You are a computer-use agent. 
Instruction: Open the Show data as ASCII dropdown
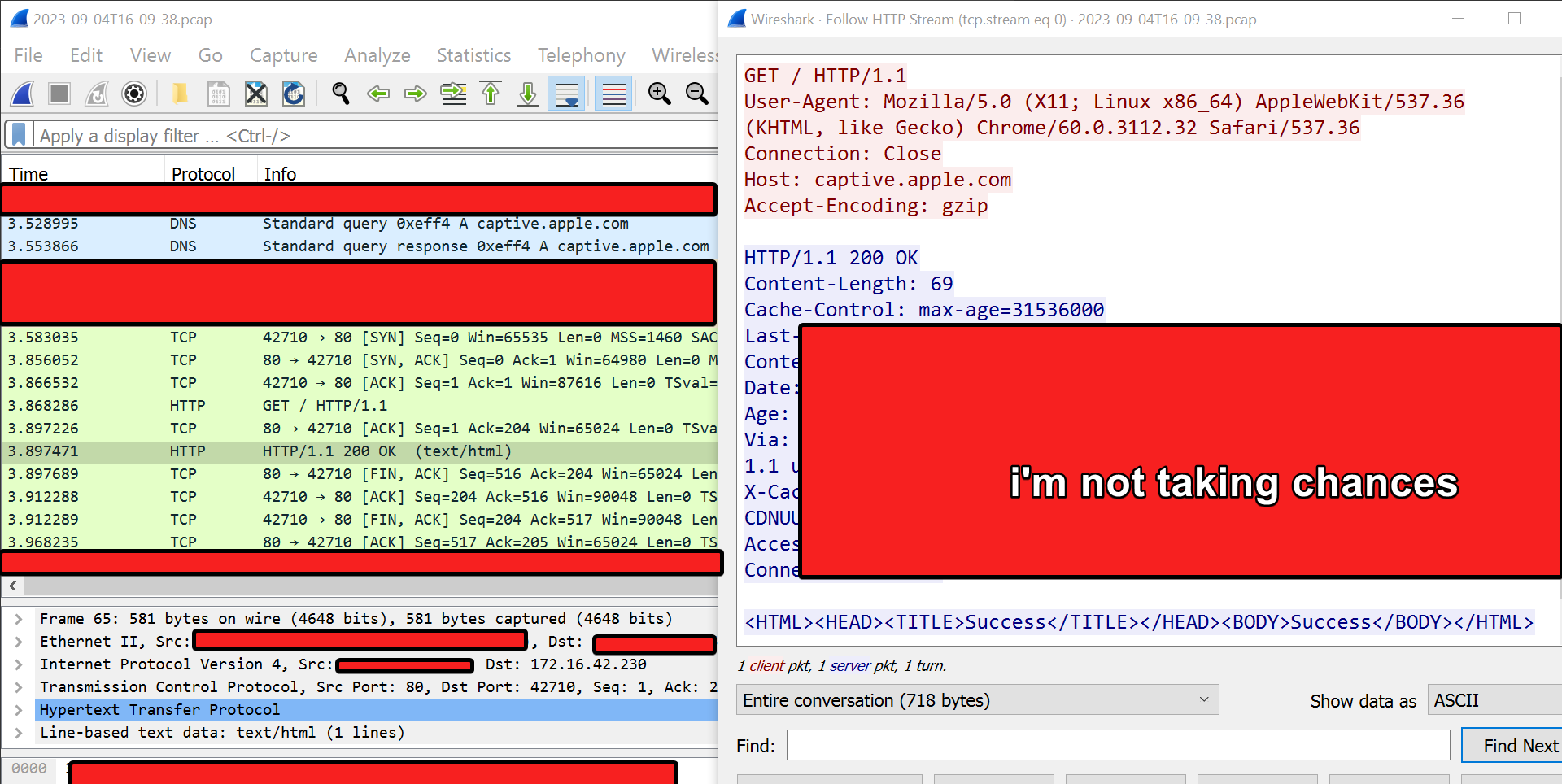(x=1494, y=700)
